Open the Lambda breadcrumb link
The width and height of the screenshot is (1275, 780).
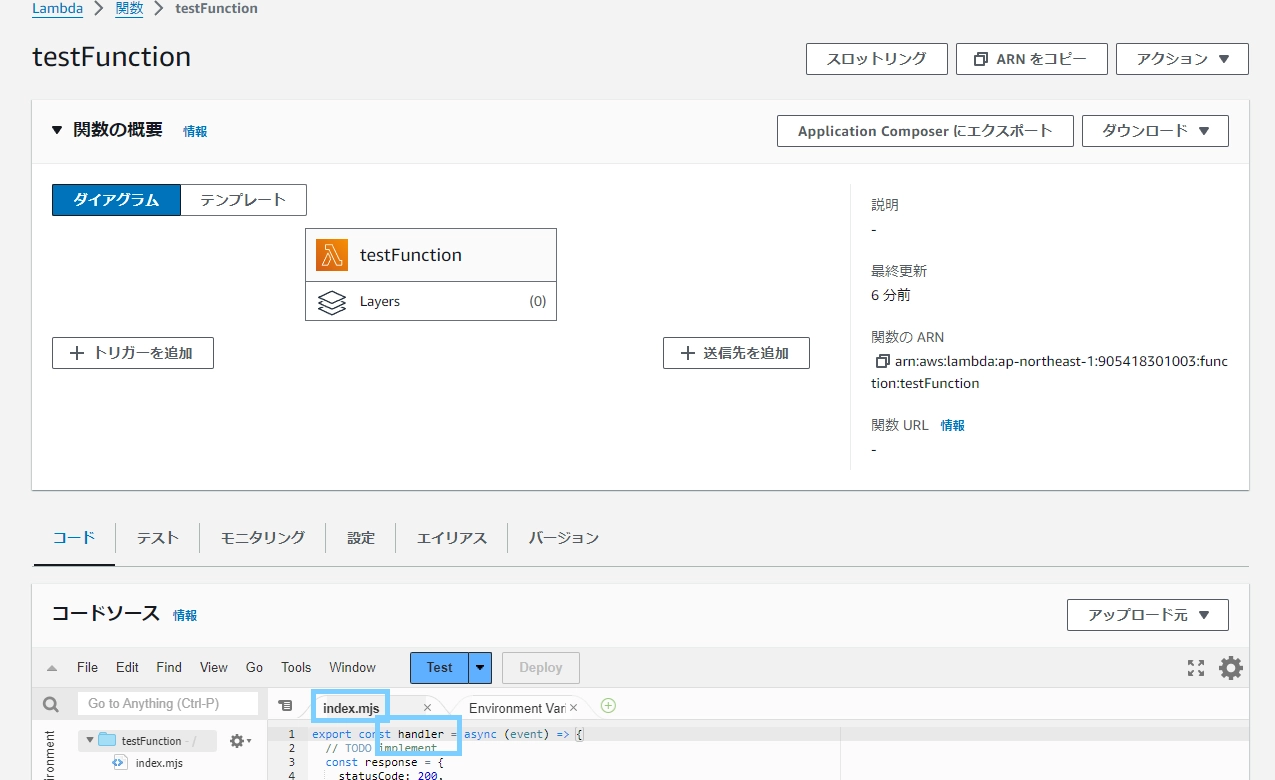57,8
